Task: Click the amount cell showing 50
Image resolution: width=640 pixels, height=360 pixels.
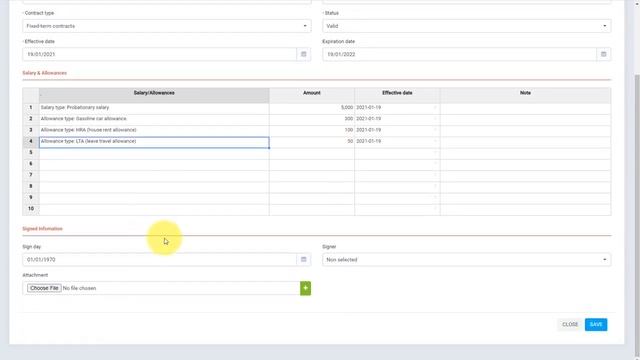Action: pos(312,142)
